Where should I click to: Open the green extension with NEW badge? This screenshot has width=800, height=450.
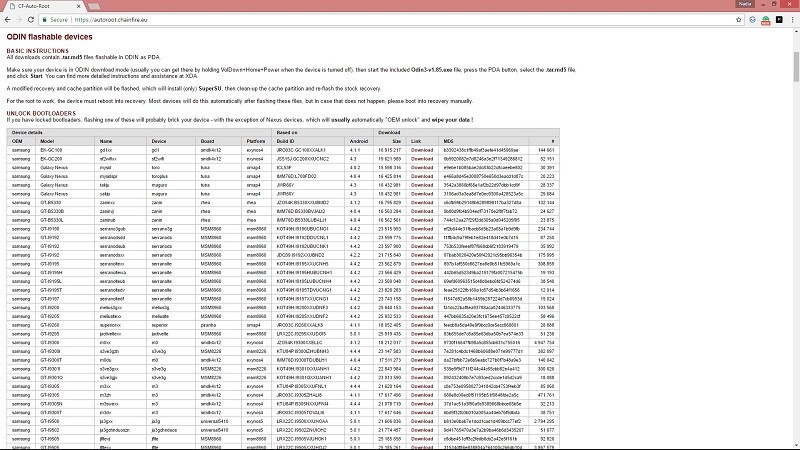[x=766, y=20]
